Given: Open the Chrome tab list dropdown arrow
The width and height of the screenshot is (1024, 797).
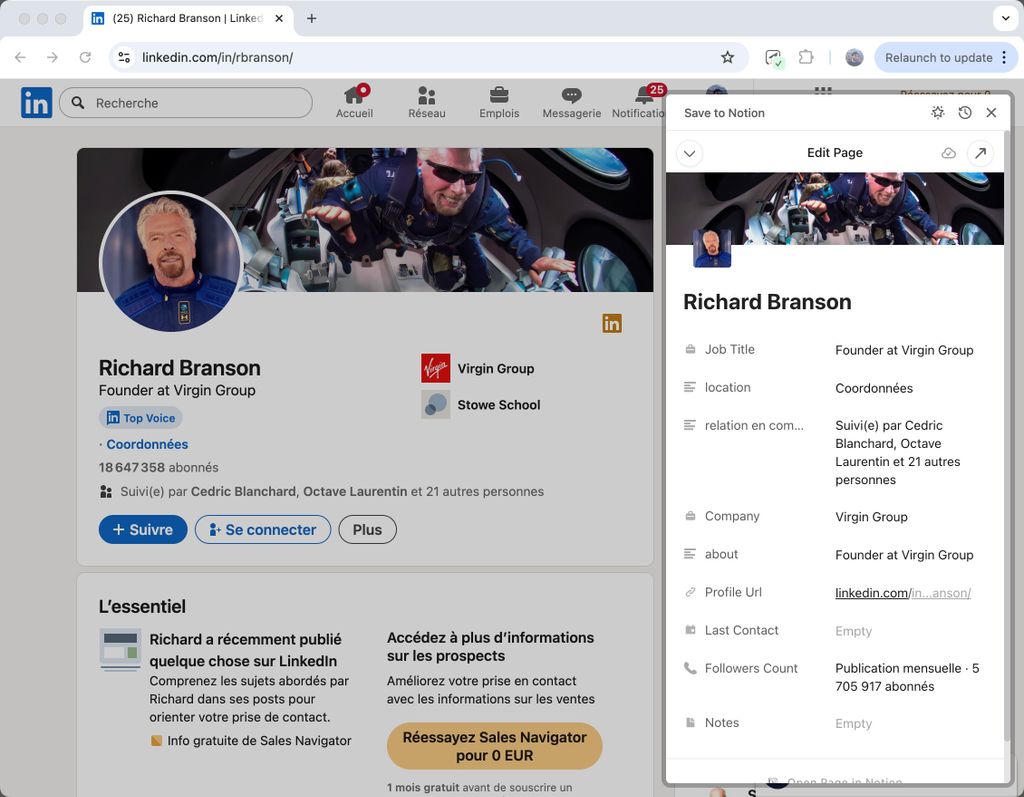Looking at the screenshot, I should click(x=1005, y=18).
